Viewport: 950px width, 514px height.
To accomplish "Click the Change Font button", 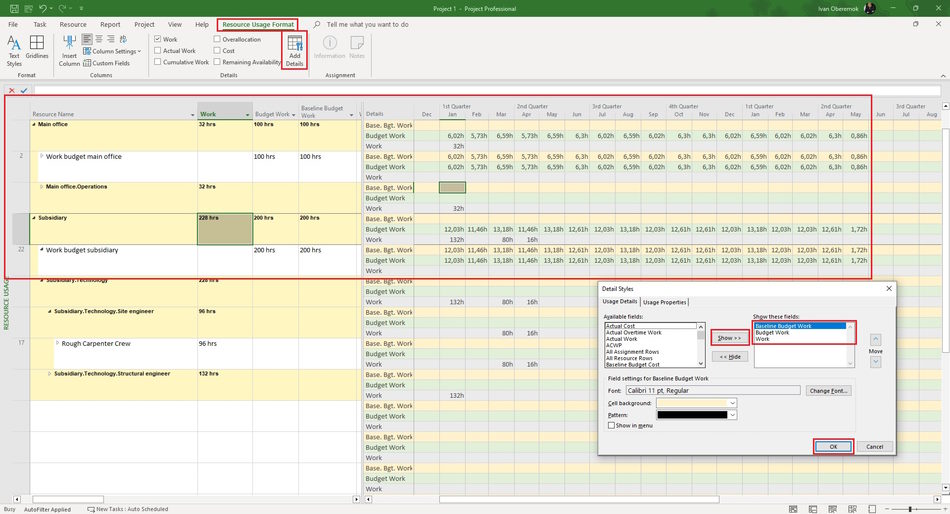I will click(x=828, y=390).
